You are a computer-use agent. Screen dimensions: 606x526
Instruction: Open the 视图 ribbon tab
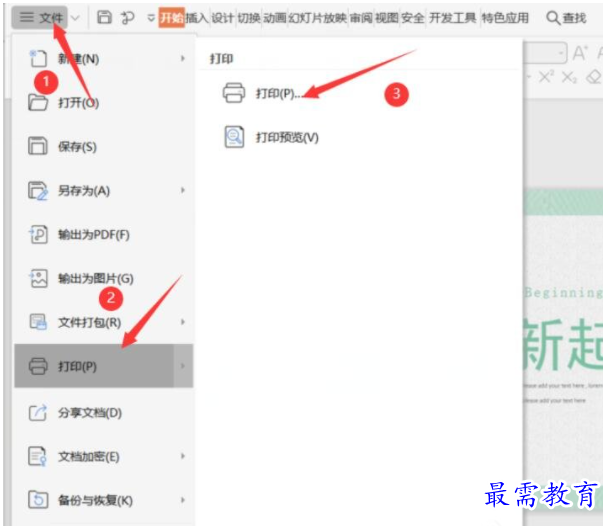coord(387,18)
